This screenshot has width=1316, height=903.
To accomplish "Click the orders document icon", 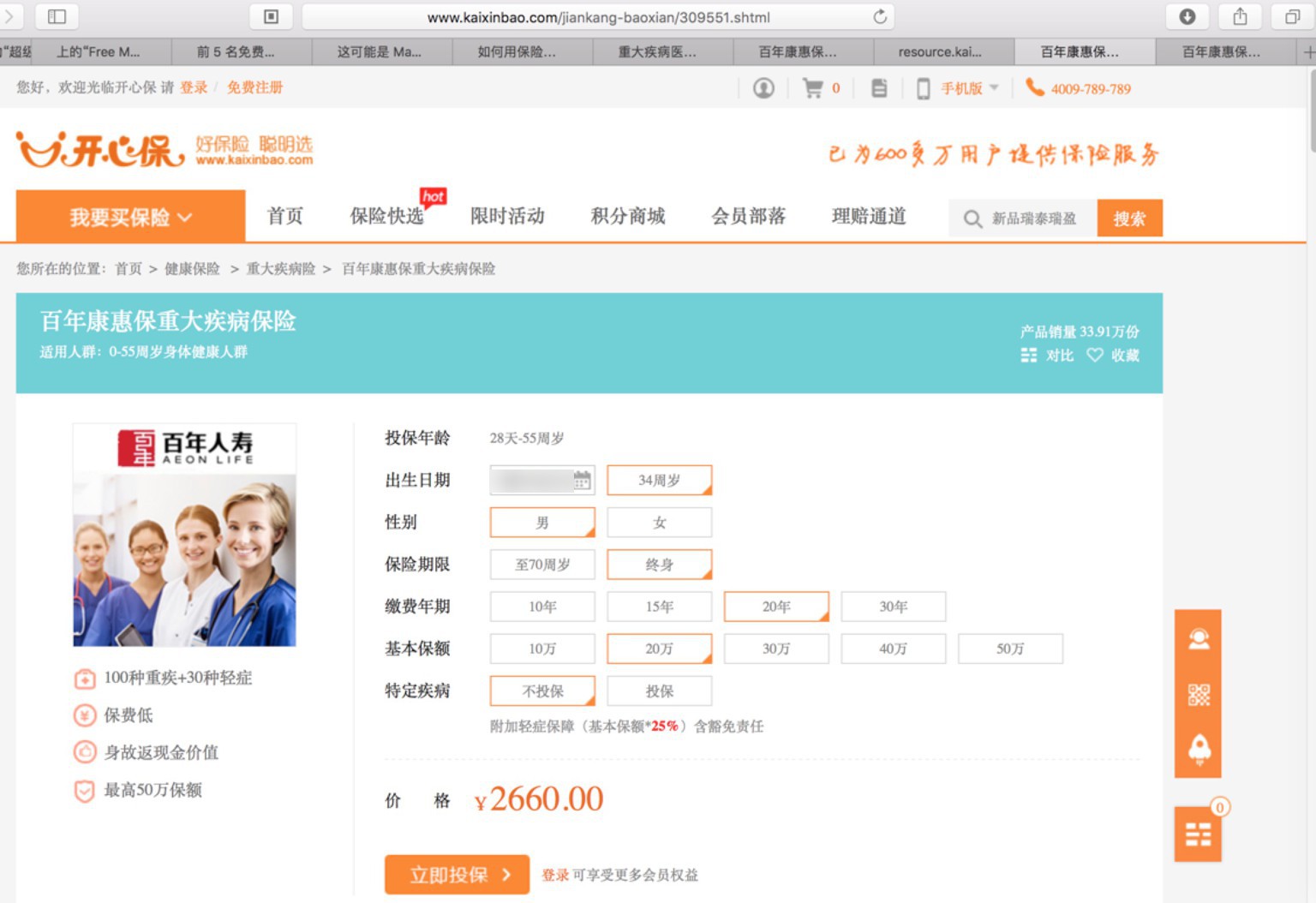I will [x=879, y=88].
